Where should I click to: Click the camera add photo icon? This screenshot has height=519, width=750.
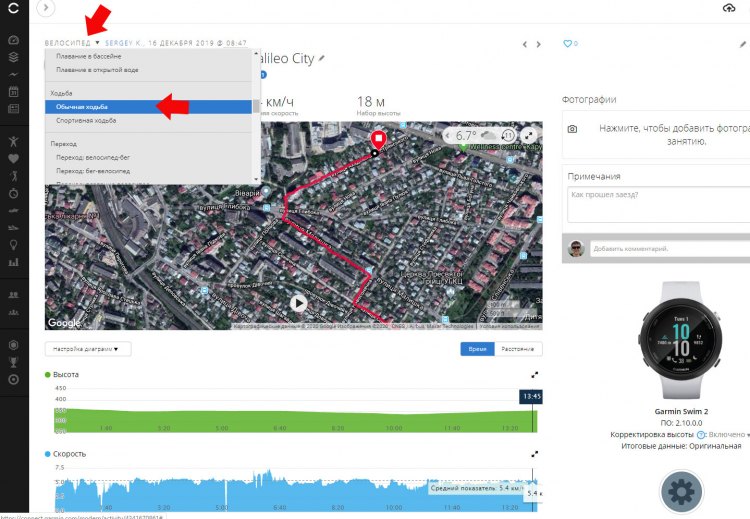pyautogui.click(x=572, y=129)
